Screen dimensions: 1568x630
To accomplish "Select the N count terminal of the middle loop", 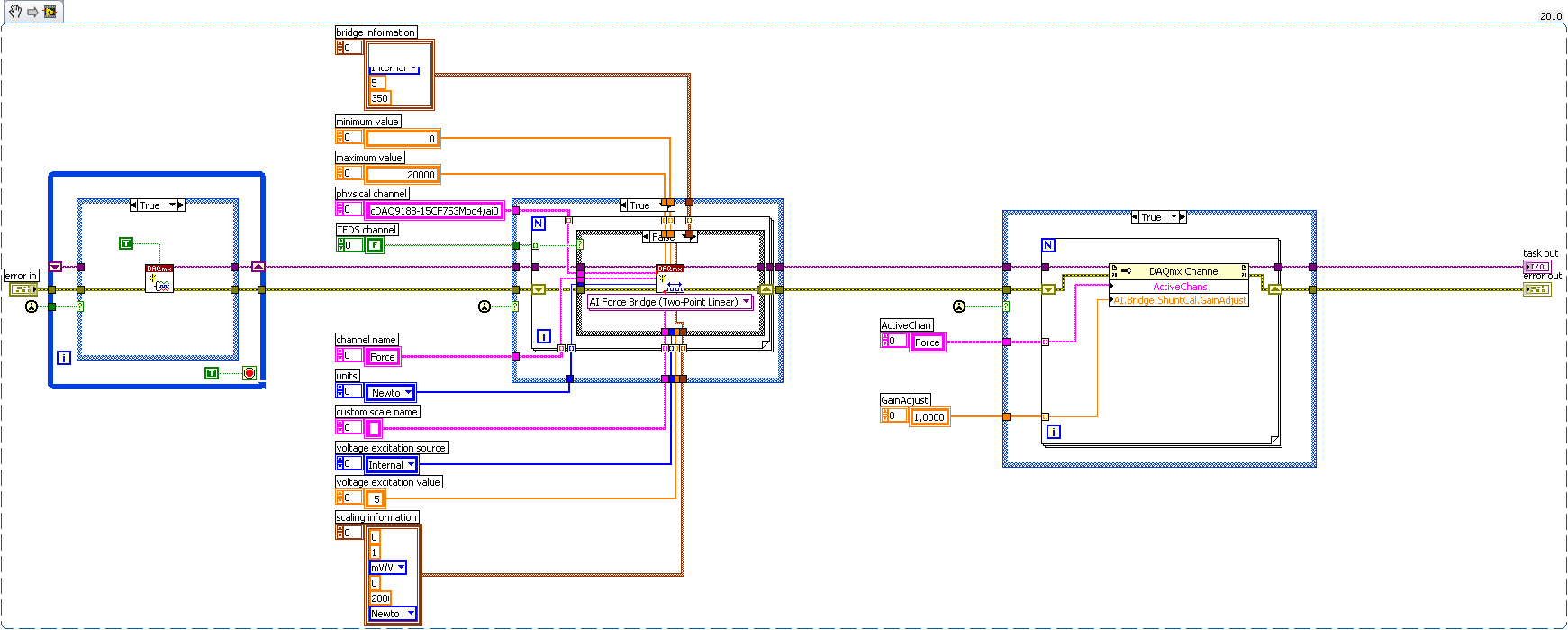I will [539, 224].
